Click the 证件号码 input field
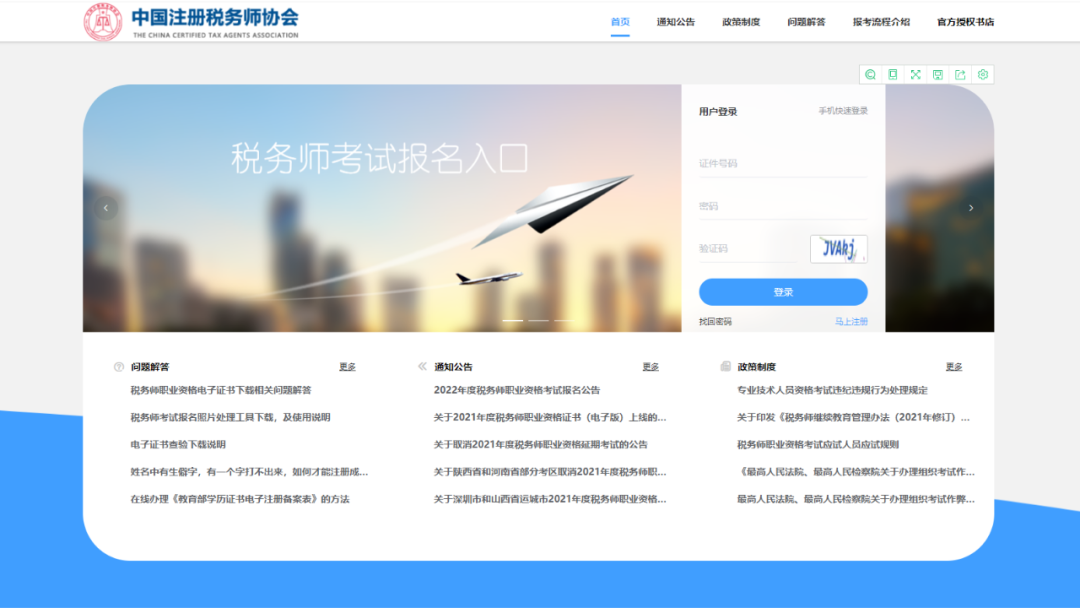The image size is (1080, 608). point(783,163)
